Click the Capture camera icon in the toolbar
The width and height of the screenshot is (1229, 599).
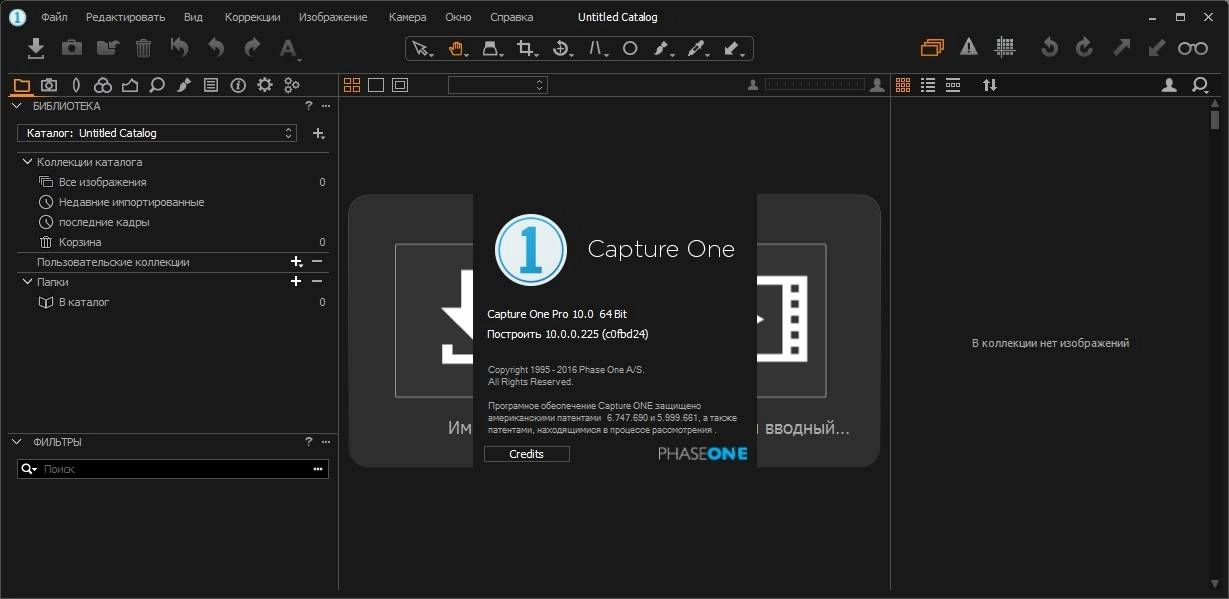click(72, 47)
